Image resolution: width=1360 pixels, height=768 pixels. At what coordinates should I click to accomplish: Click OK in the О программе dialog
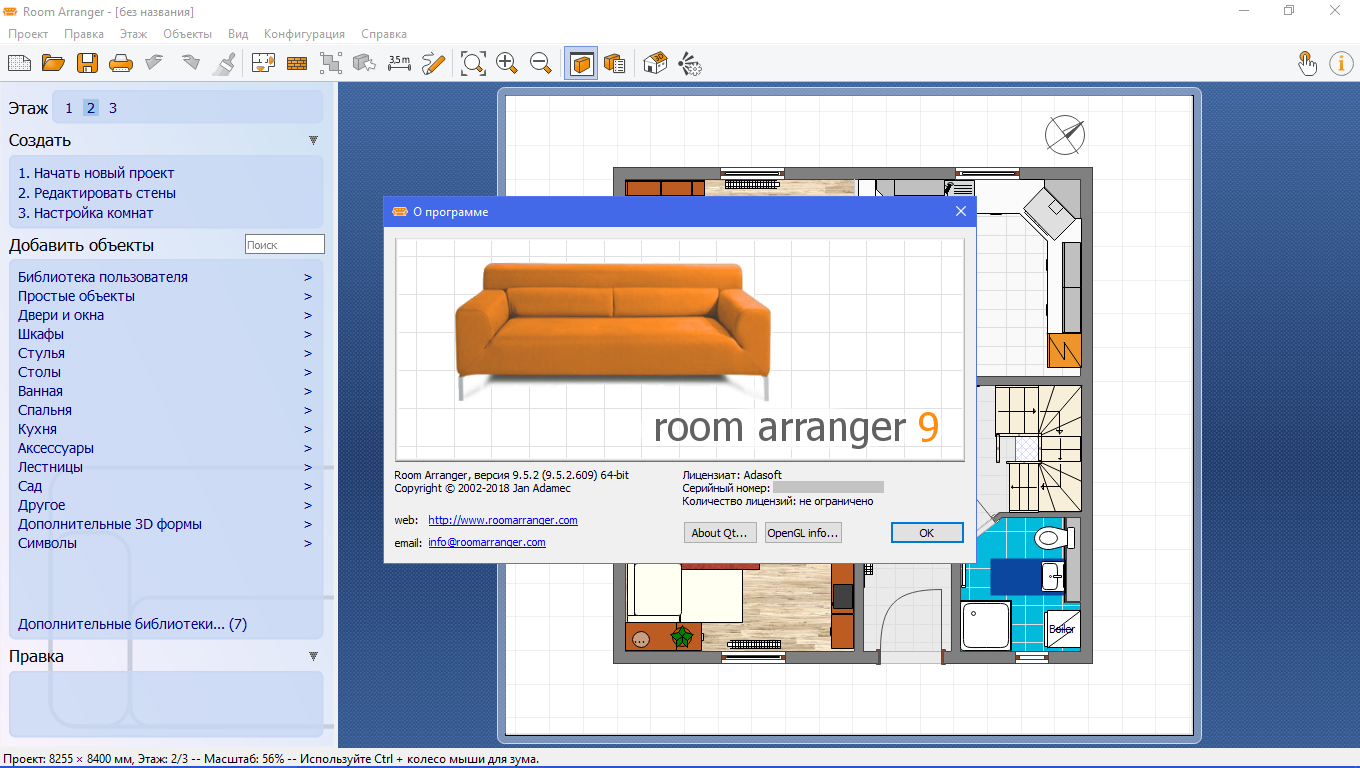(927, 533)
